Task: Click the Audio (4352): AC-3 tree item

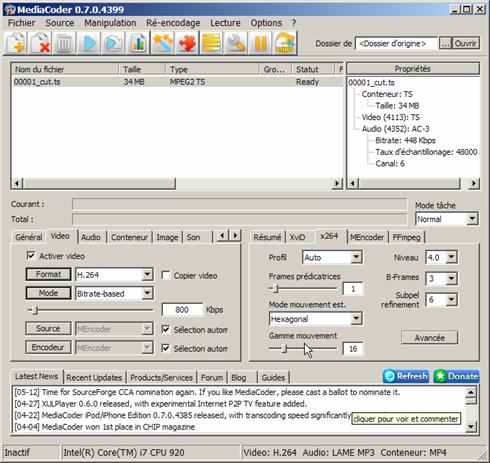Action: (x=395, y=129)
